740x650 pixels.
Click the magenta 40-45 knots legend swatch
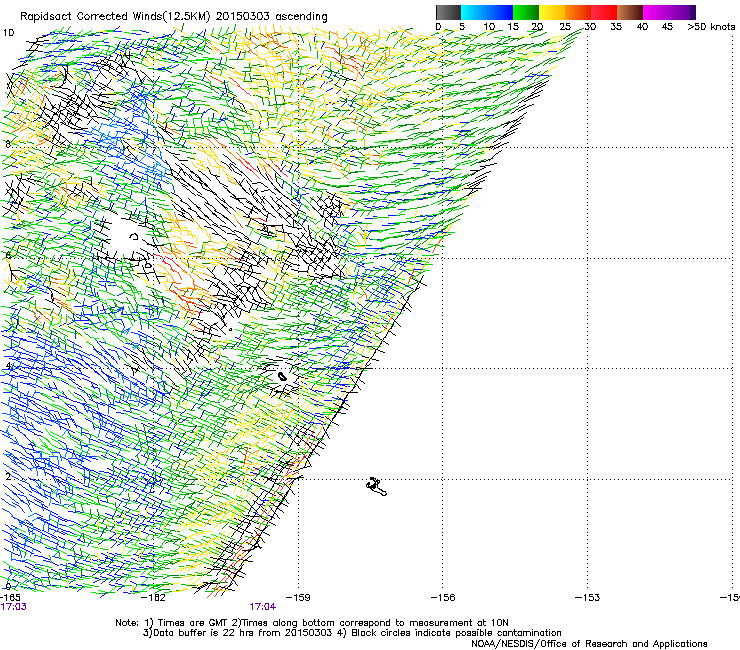pos(656,12)
